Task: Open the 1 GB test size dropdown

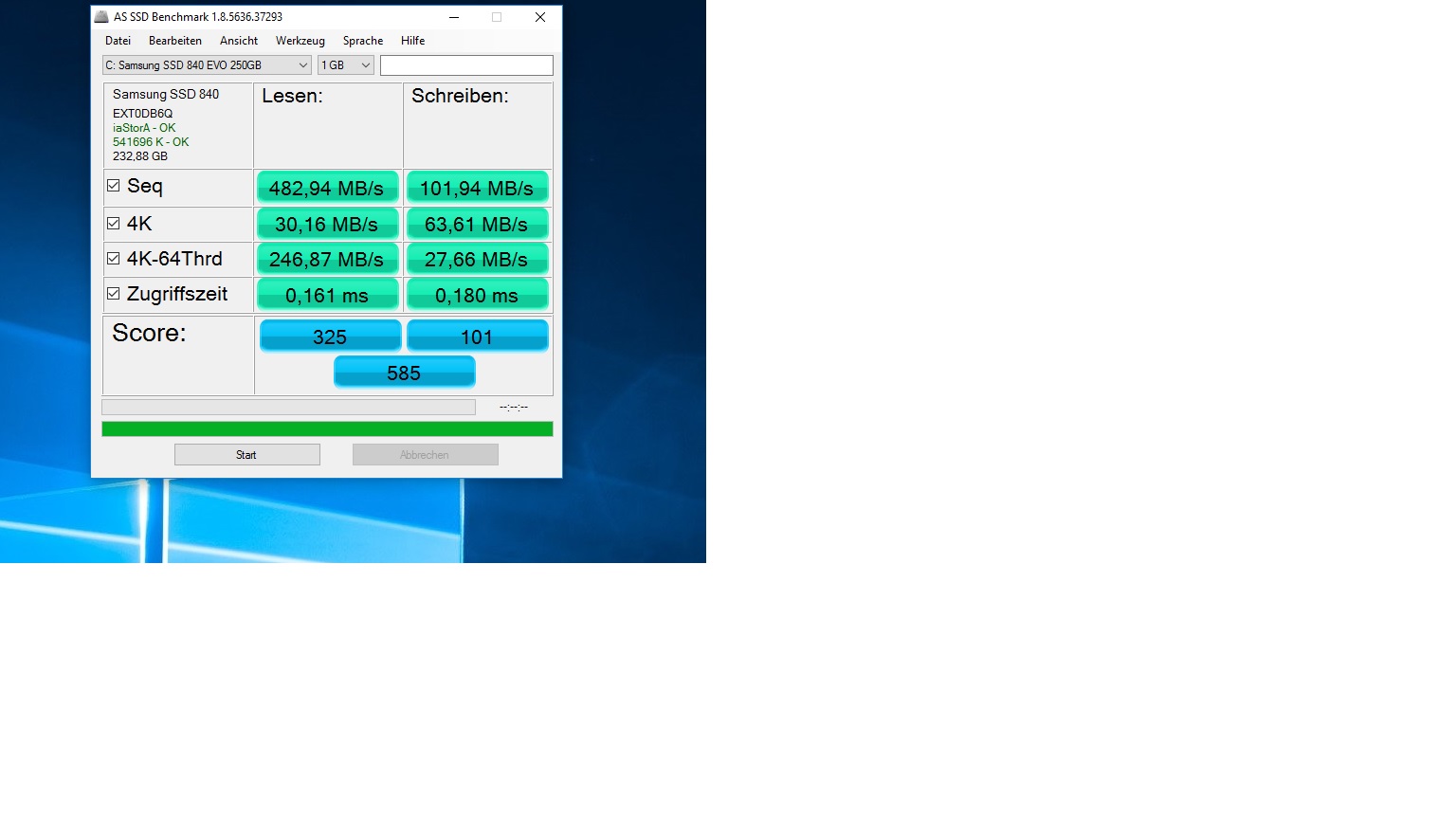Action: [x=346, y=65]
